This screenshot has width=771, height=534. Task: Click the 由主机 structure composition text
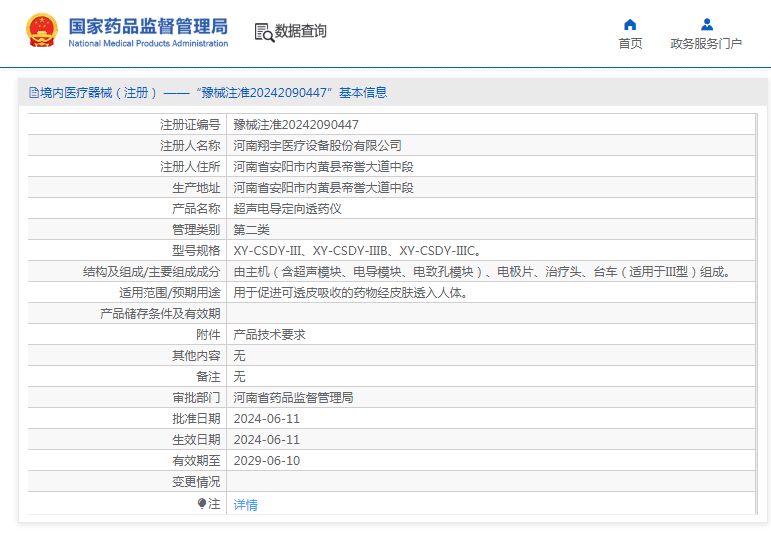[482, 272]
